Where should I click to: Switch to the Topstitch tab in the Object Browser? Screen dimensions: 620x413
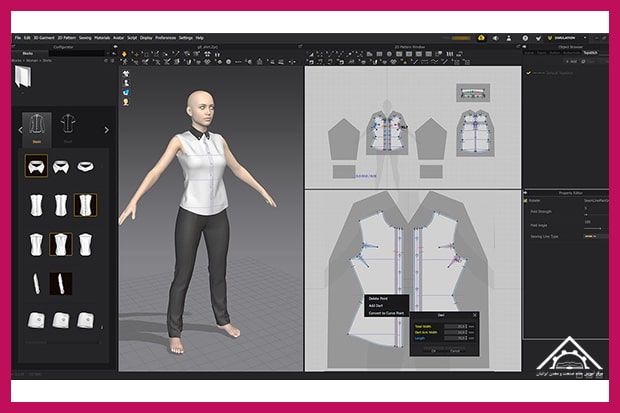pyautogui.click(x=590, y=53)
